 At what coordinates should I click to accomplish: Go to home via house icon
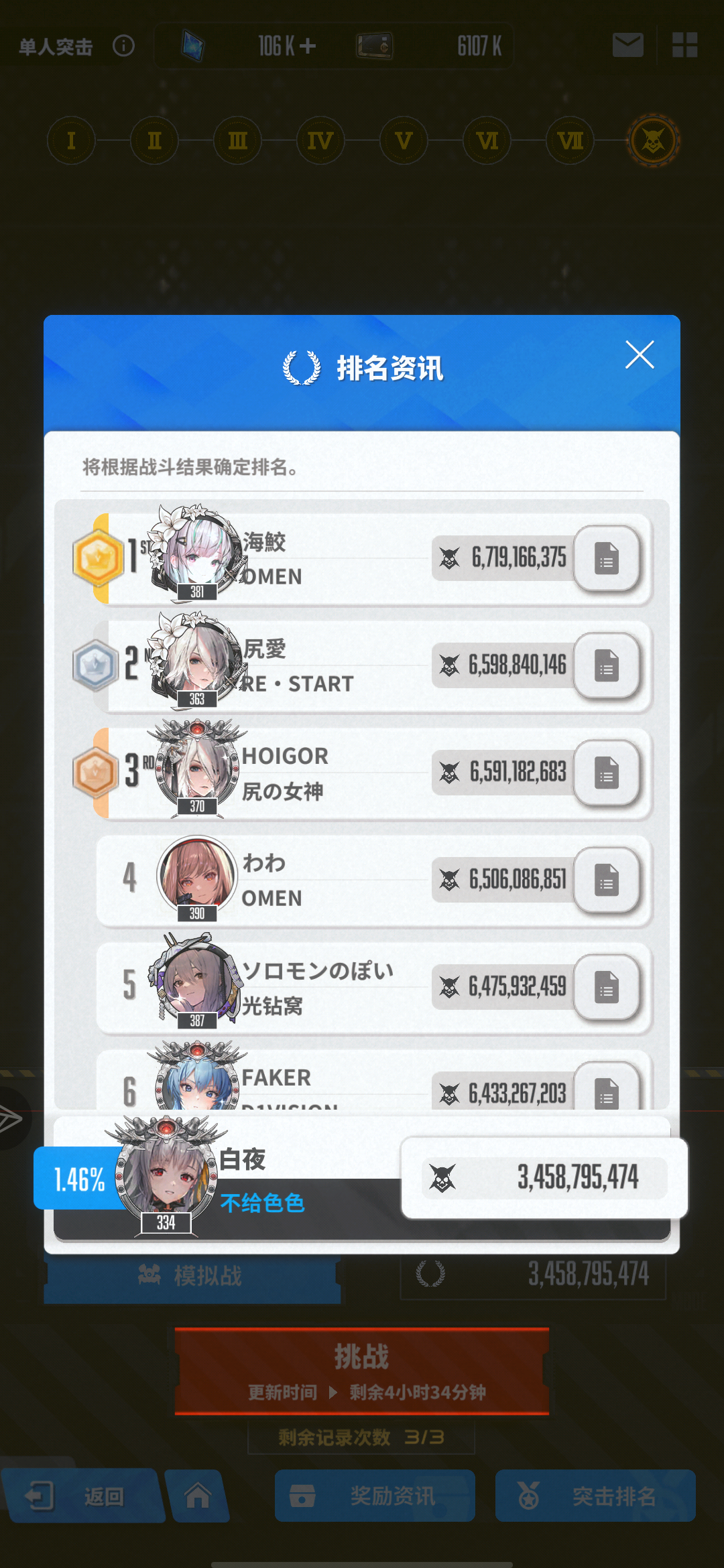[x=198, y=1496]
